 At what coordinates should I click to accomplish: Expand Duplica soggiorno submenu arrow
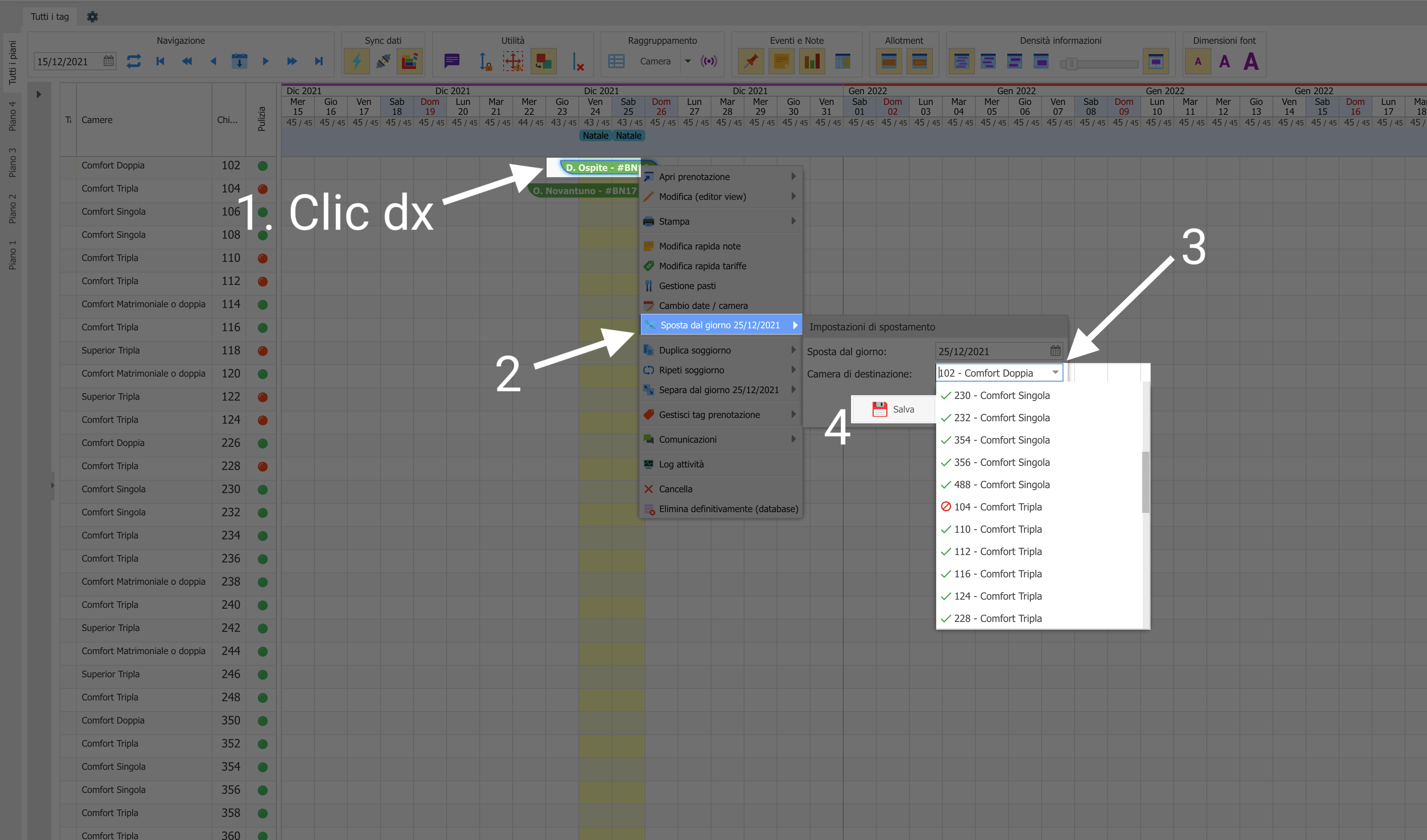click(793, 350)
